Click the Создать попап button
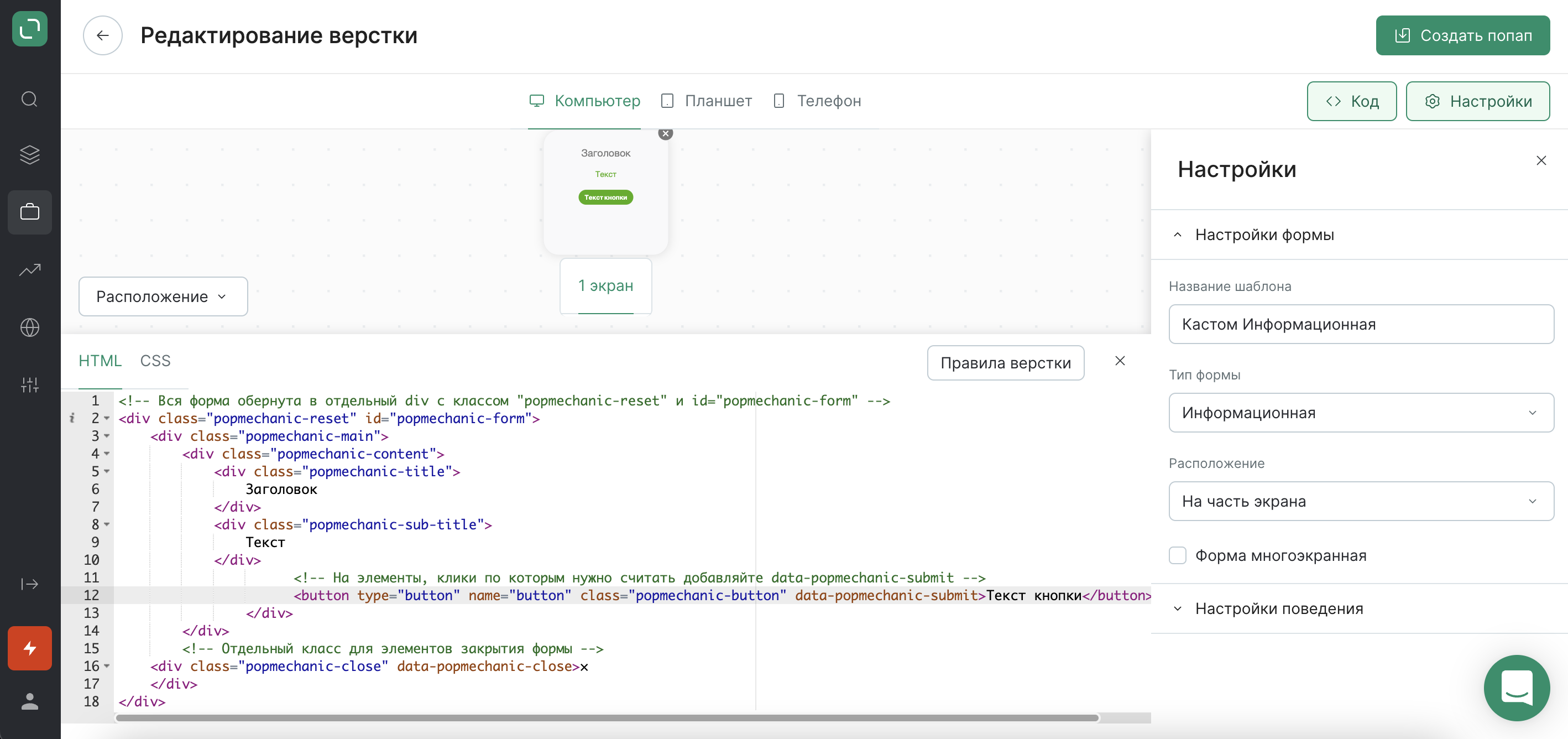The height and width of the screenshot is (739, 1568). pyautogui.click(x=1462, y=35)
